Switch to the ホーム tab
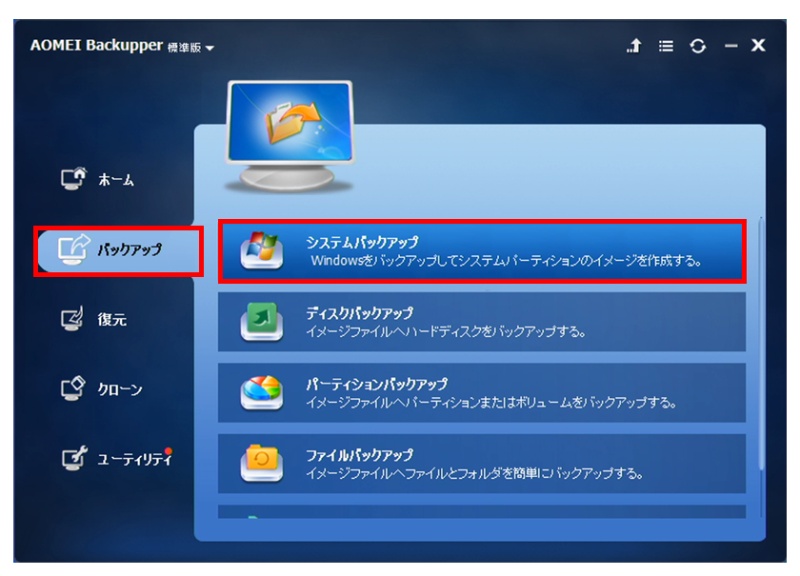This screenshot has width=800, height=576. click(x=116, y=181)
